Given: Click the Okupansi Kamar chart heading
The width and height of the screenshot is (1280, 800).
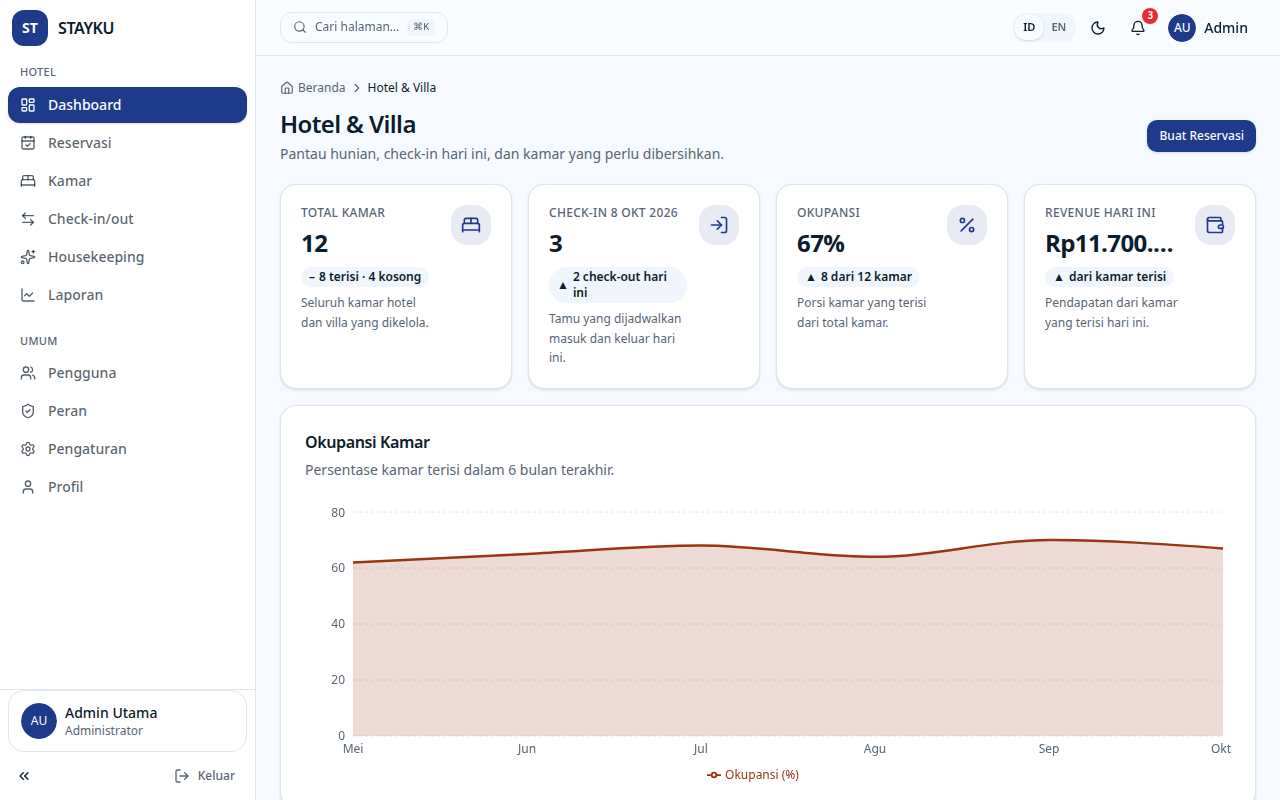Looking at the screenshot, I should pyautogui.click(x=367, y=442).
